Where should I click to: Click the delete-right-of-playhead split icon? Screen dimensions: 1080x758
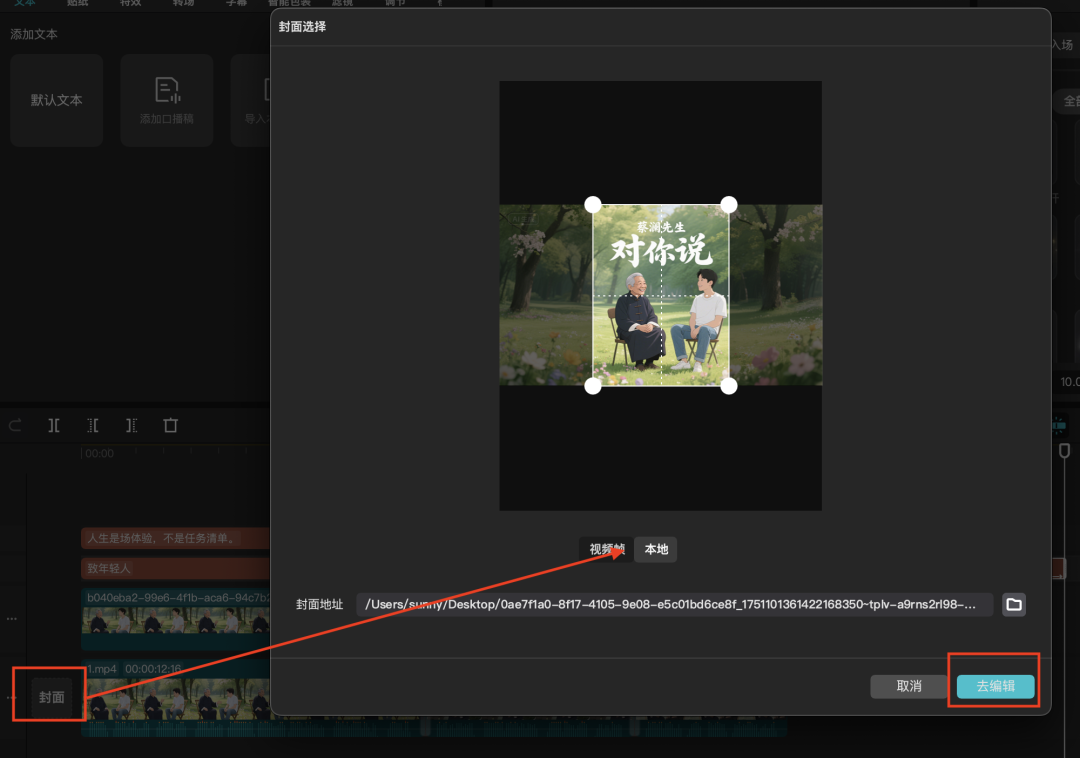click(x=131, y=425)
